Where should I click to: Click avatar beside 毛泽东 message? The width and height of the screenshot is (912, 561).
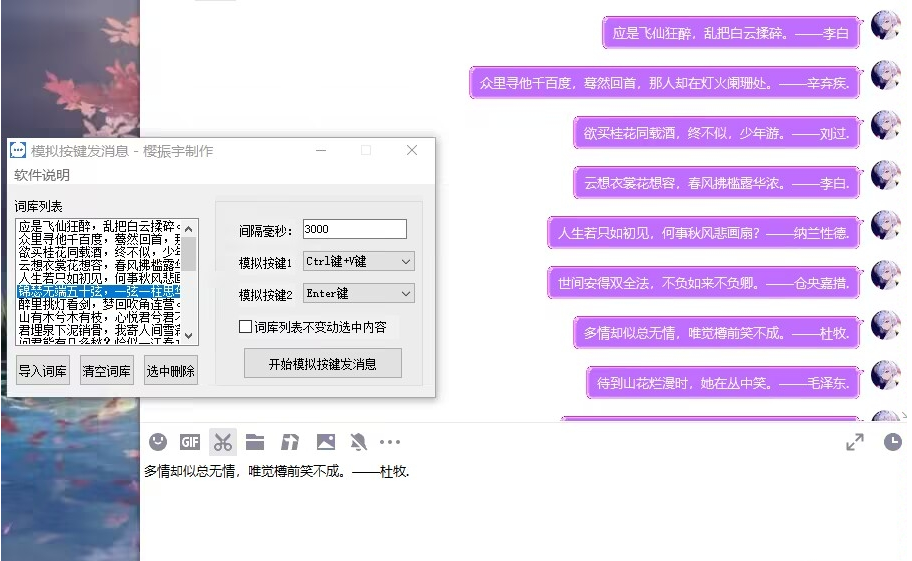click(x=885, y=376)
